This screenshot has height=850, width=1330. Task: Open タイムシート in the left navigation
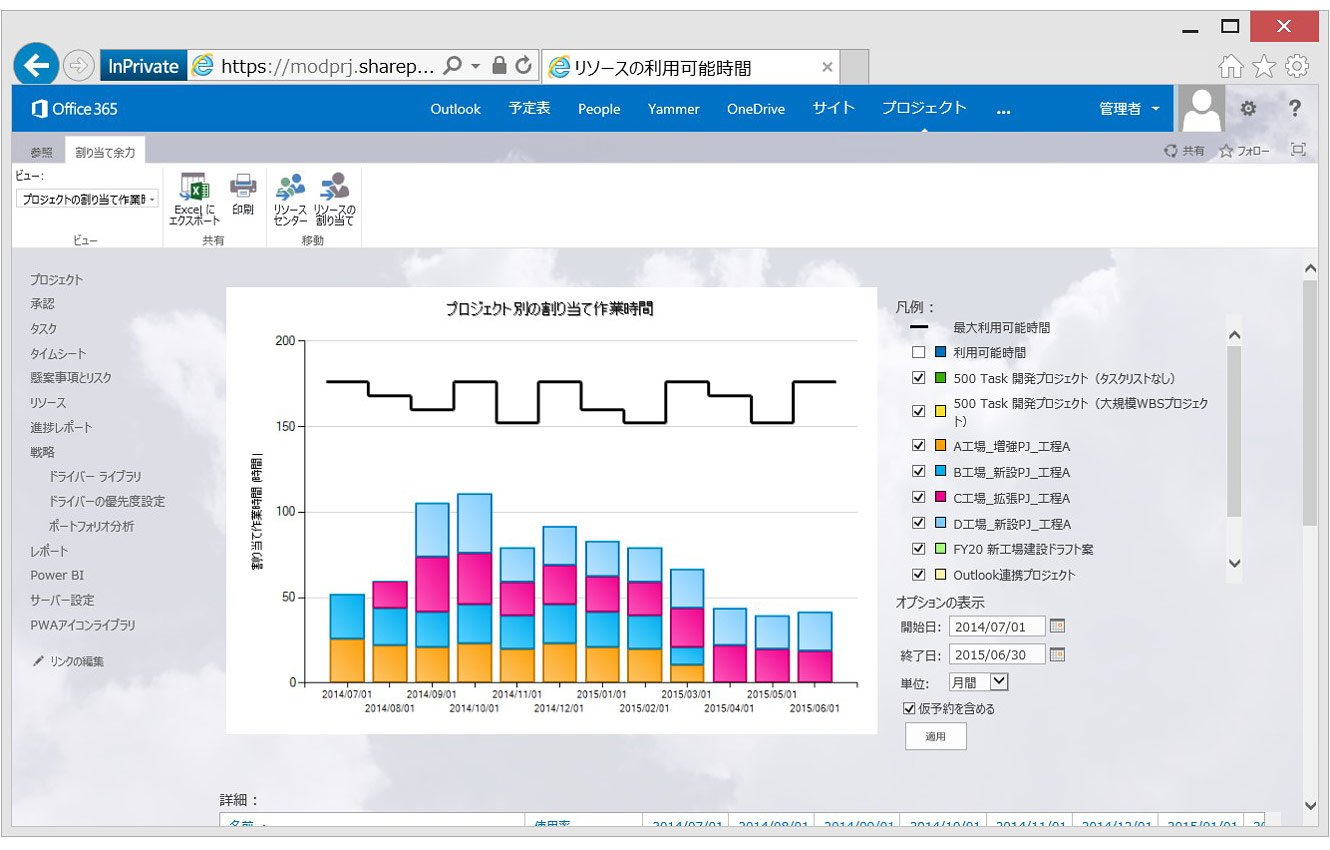coord(58,353)
